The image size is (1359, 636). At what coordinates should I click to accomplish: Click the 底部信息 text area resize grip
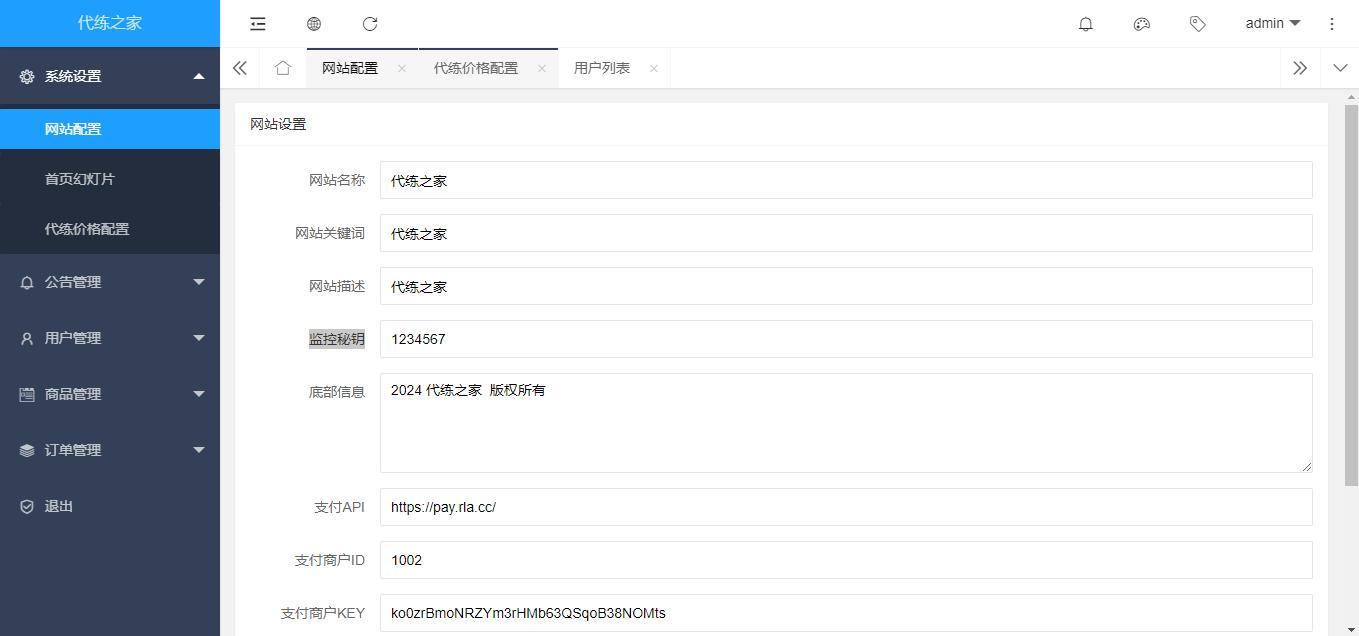click(1305, 465)
